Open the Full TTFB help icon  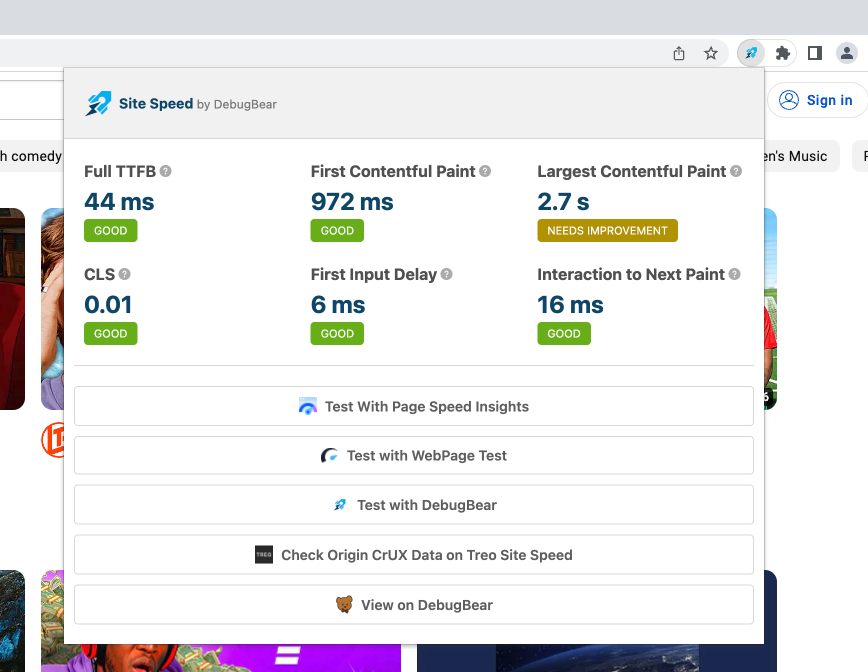(x=166, y=171)
